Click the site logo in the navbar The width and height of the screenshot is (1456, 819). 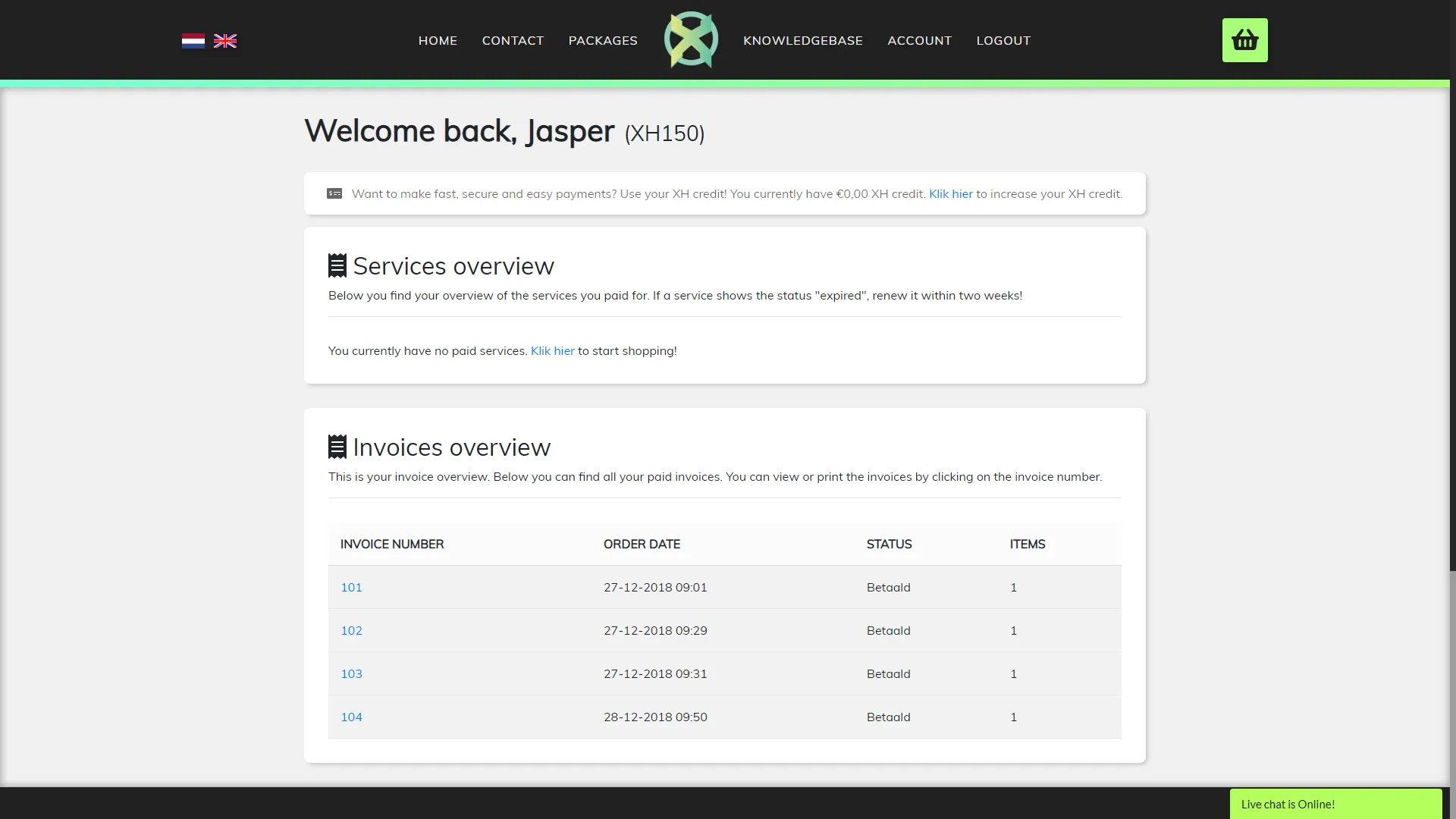tap(691, 39)
